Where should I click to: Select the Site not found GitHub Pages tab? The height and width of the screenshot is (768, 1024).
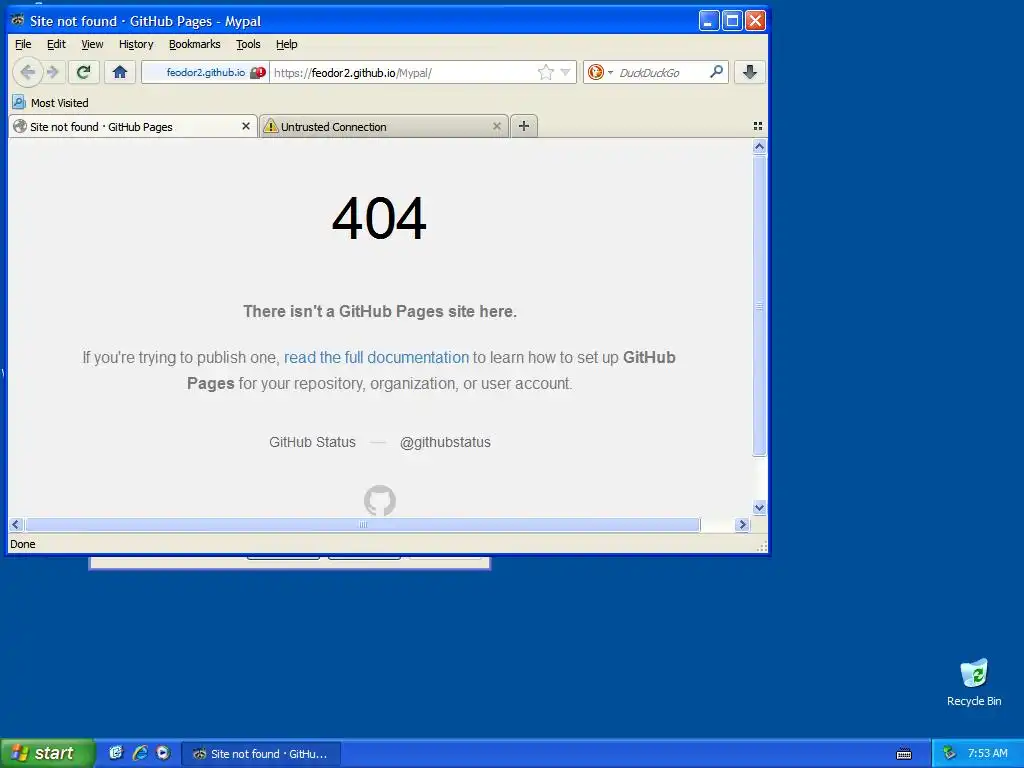tap(133, 127)
